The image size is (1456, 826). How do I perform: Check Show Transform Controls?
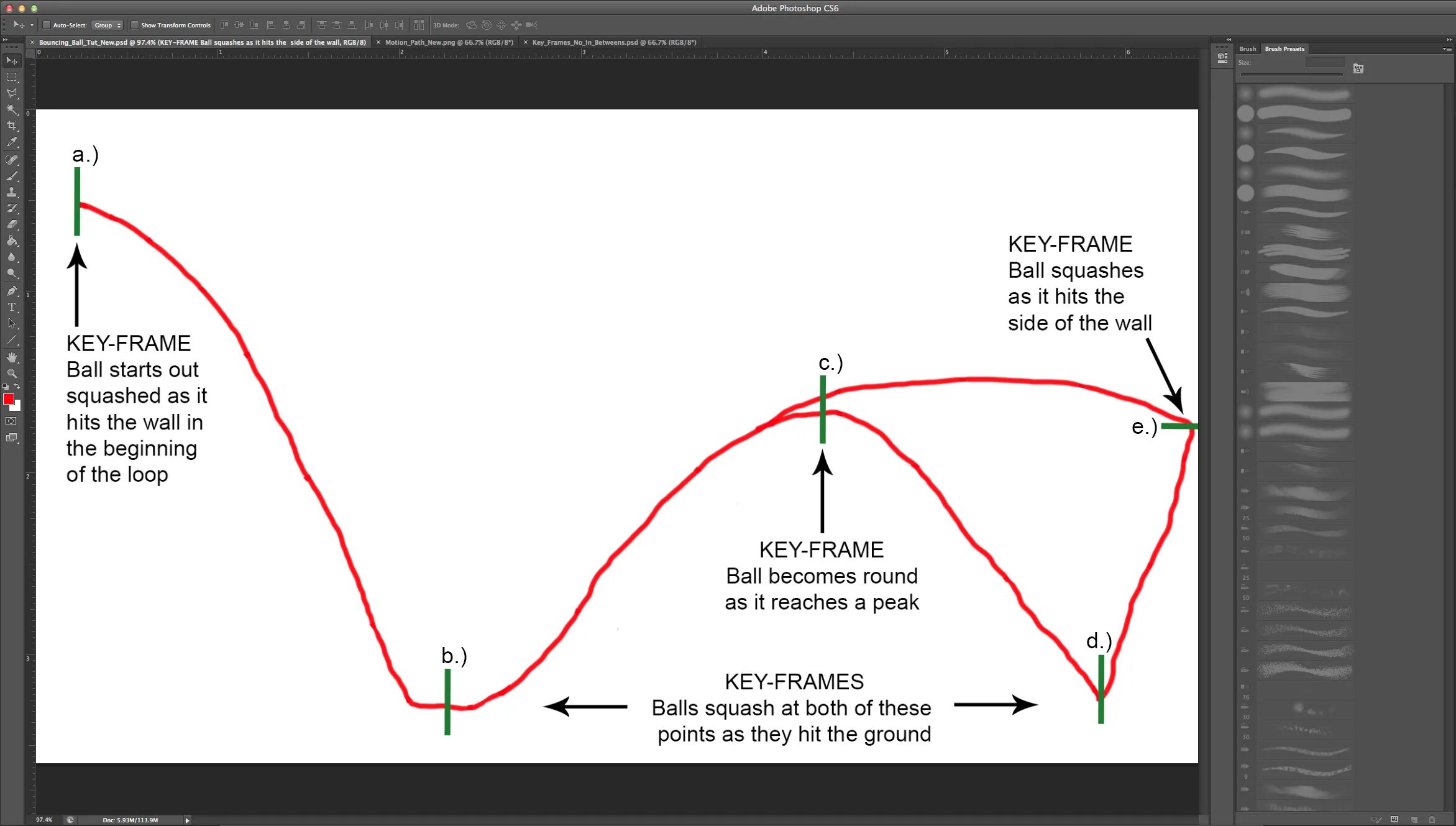(134, 25)
